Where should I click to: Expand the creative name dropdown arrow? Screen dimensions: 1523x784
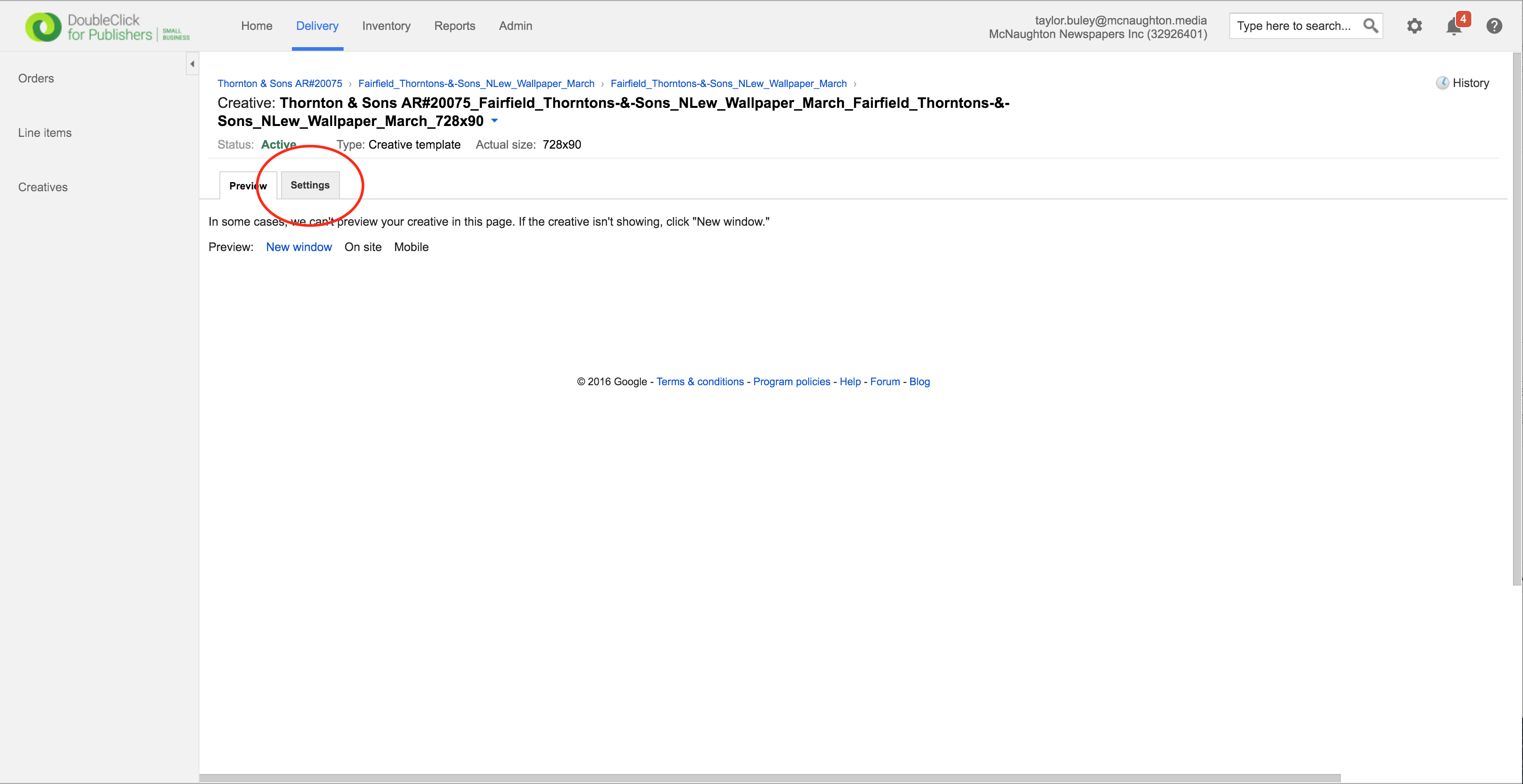click(x=495, y=121)
